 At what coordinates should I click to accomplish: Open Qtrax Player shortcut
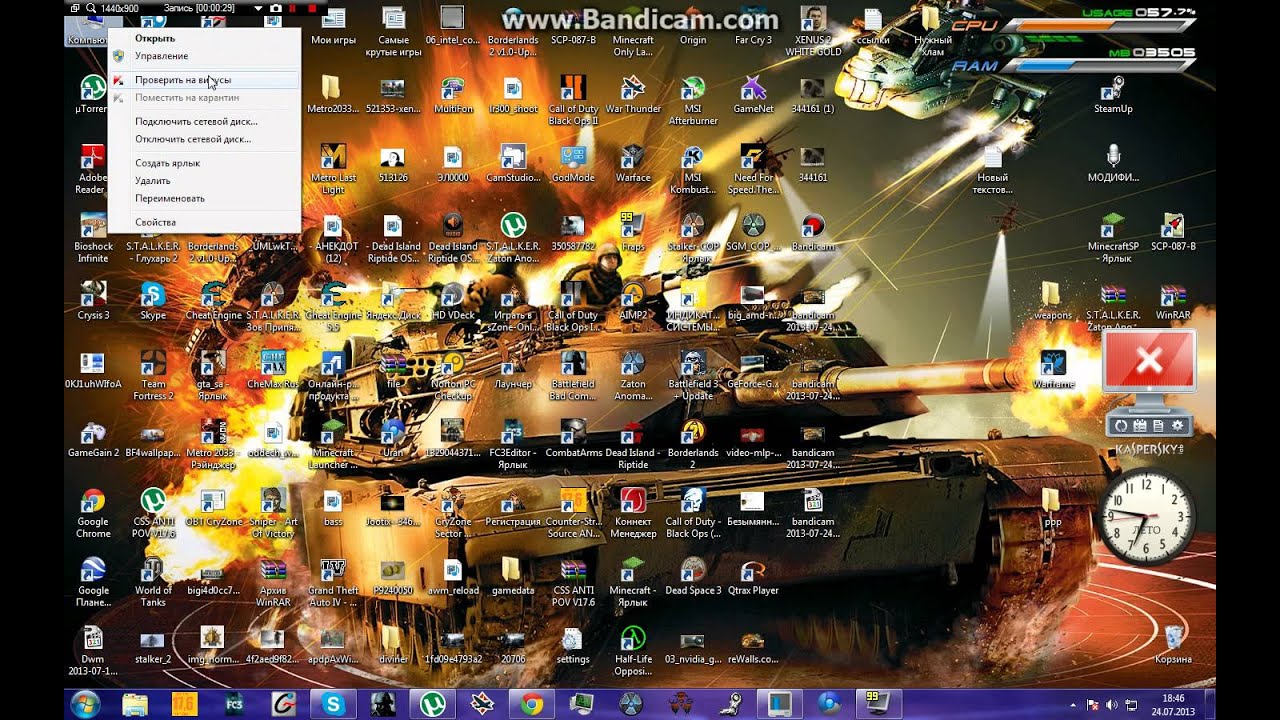tap(753, 576)
